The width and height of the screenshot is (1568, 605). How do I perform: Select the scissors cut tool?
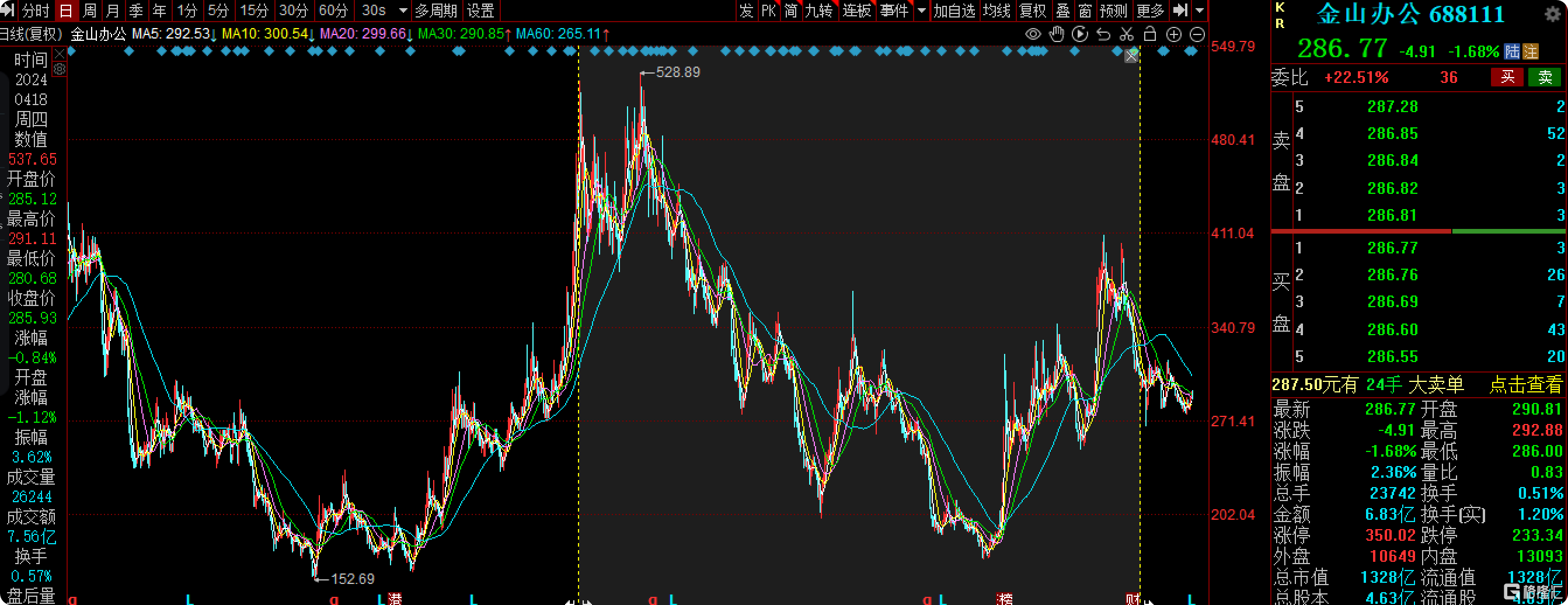1127,34
